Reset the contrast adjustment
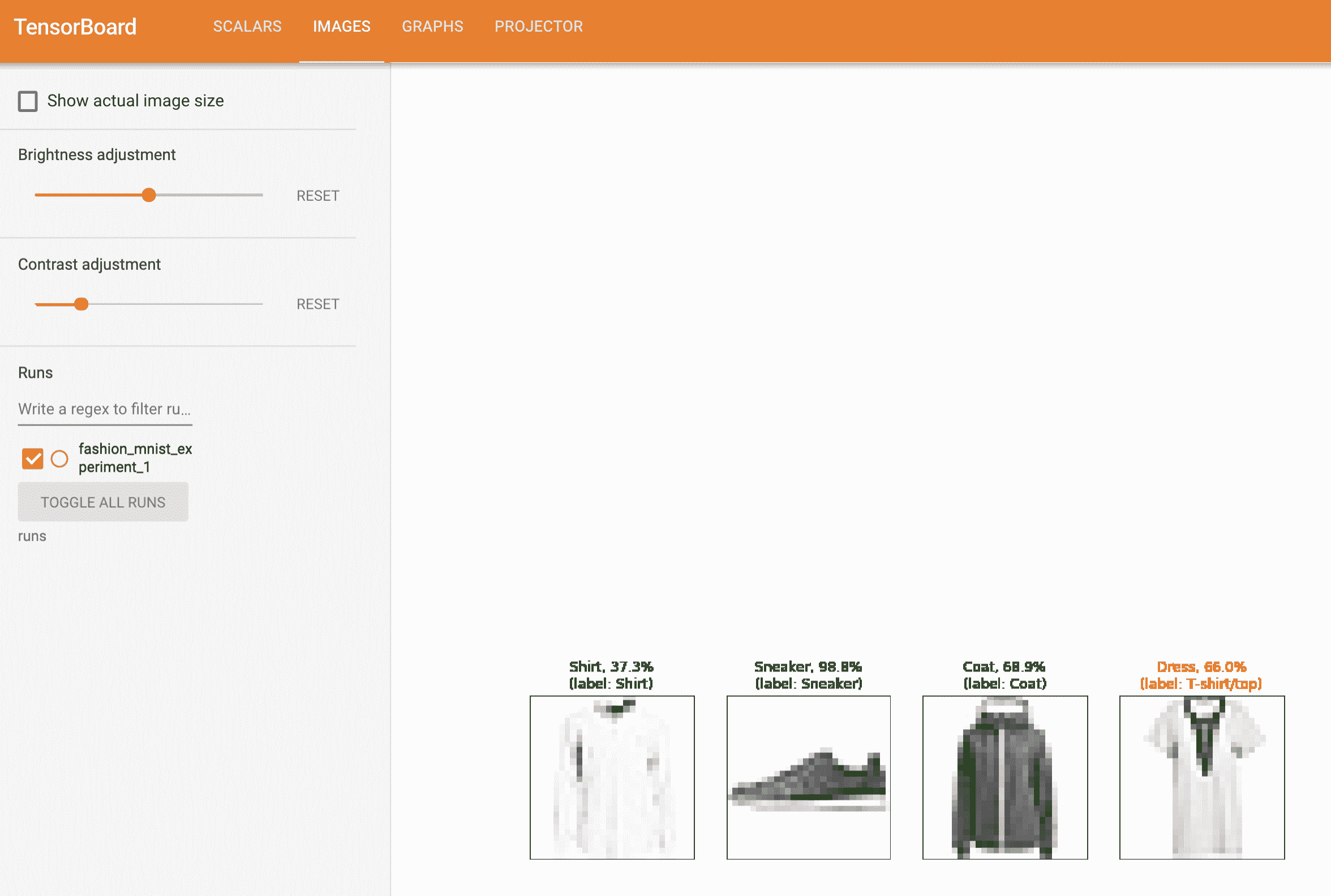This screenshot has width=1331, height=896. pyautogui.click(x=317, y=303)
